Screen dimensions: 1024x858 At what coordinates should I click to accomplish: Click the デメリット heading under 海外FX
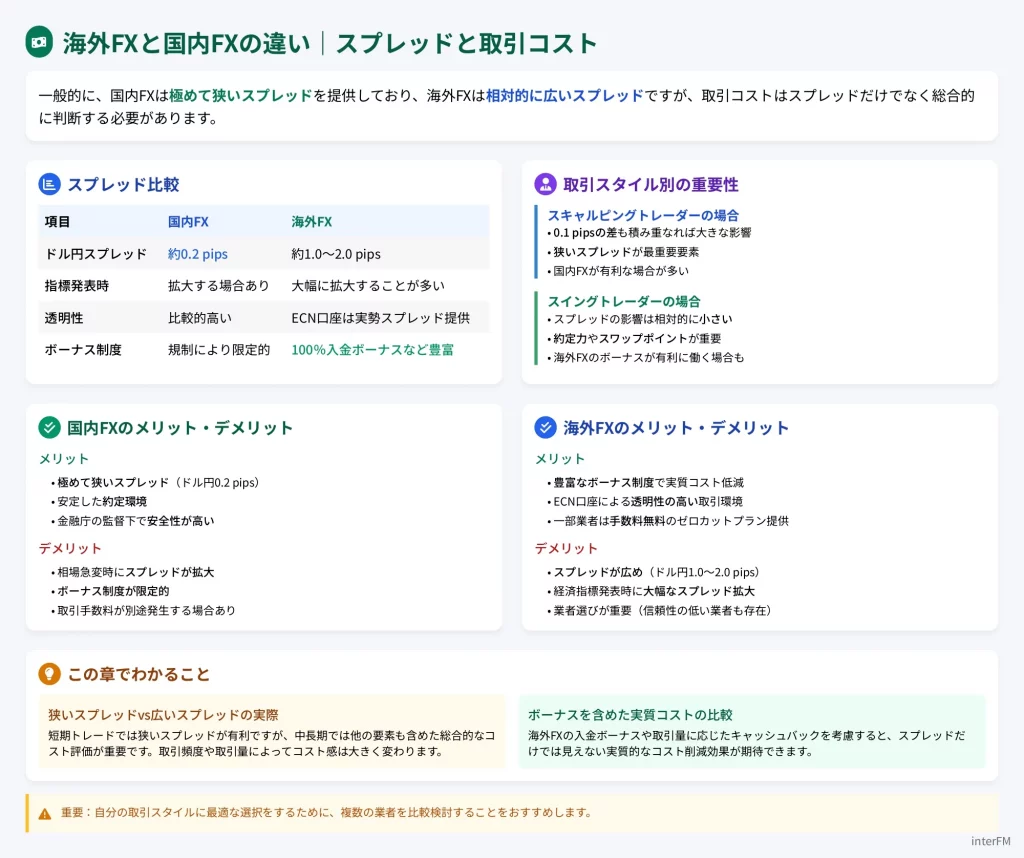pos(565,548)
